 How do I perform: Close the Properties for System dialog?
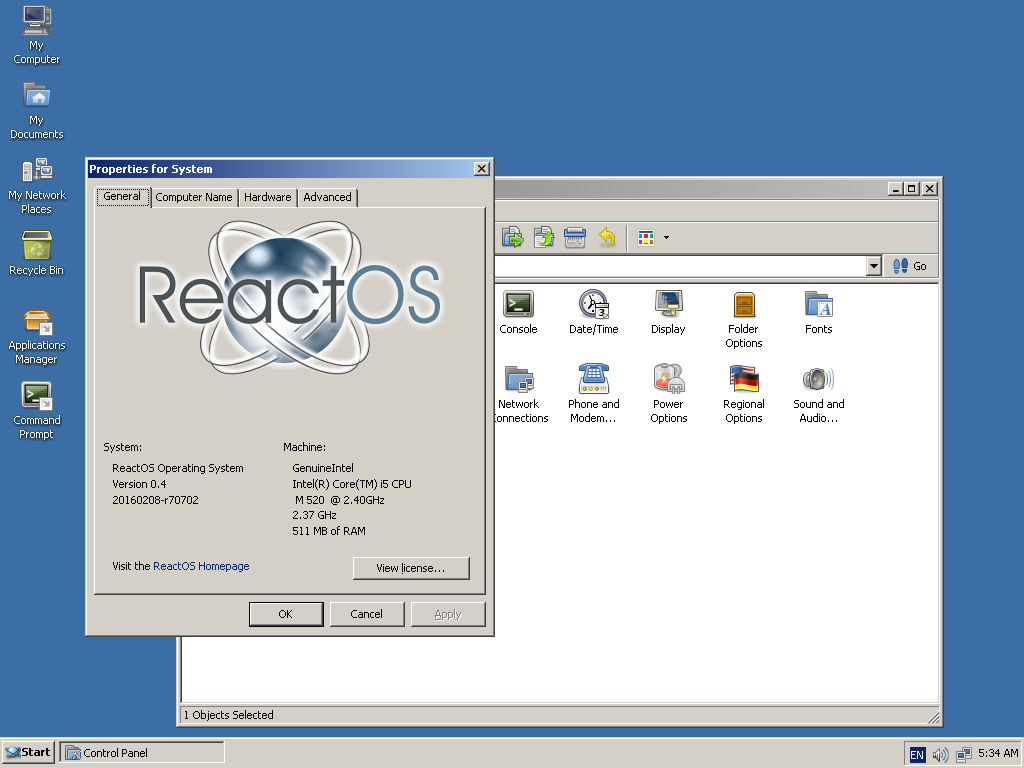[x=481, y=168]
